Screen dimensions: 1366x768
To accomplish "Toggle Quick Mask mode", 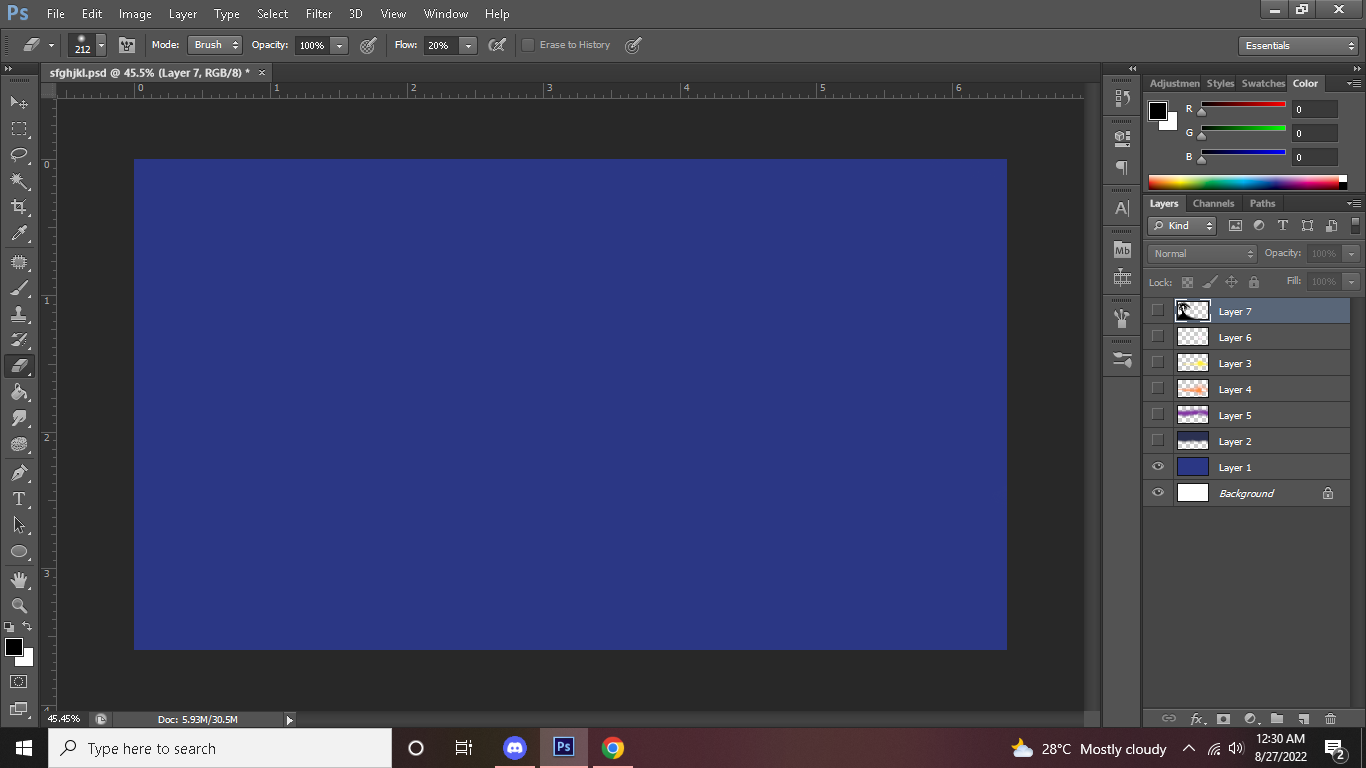I will 19,681.
